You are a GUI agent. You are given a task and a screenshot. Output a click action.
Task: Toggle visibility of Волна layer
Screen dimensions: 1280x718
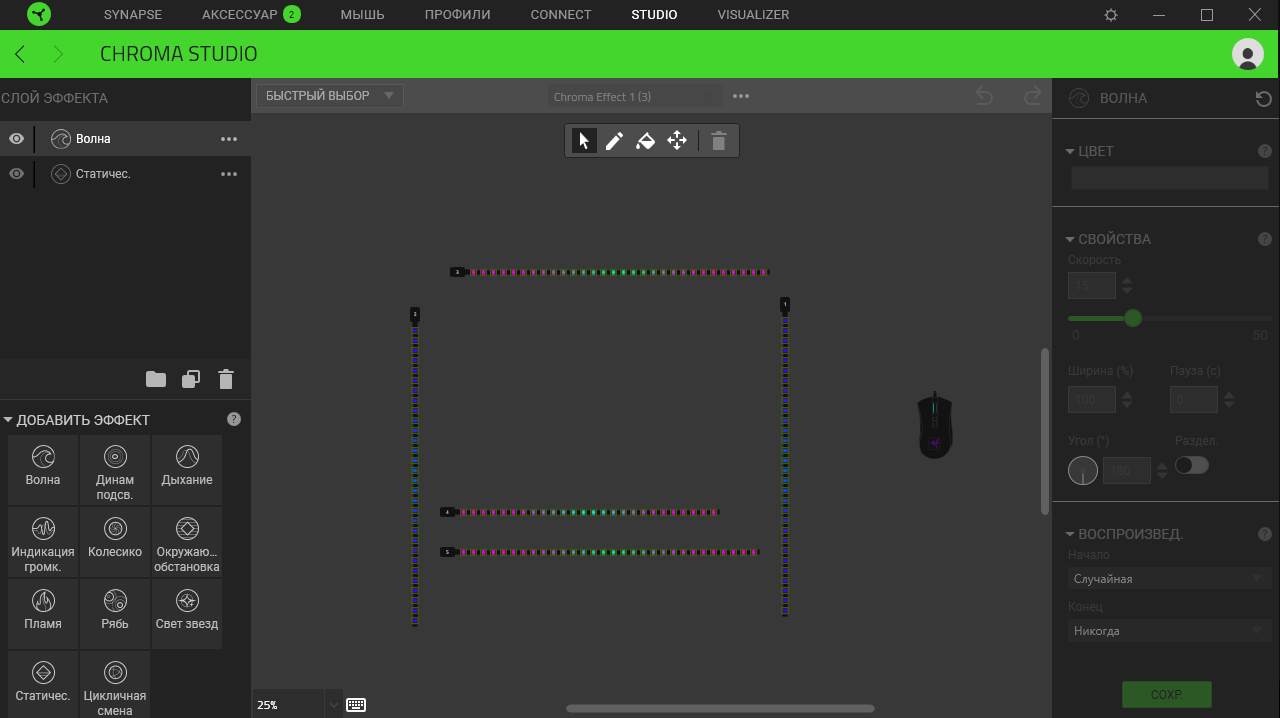click(16, 139)
